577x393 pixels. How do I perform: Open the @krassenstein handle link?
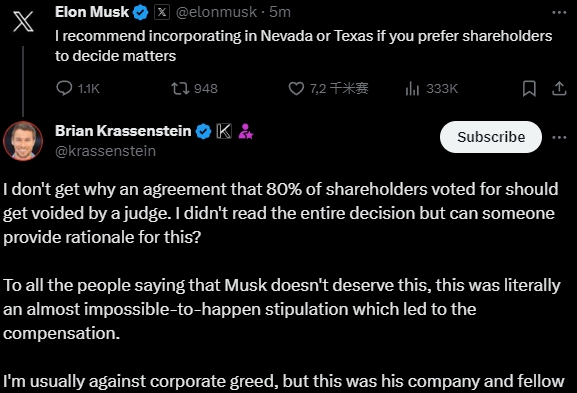pos(105,151)
